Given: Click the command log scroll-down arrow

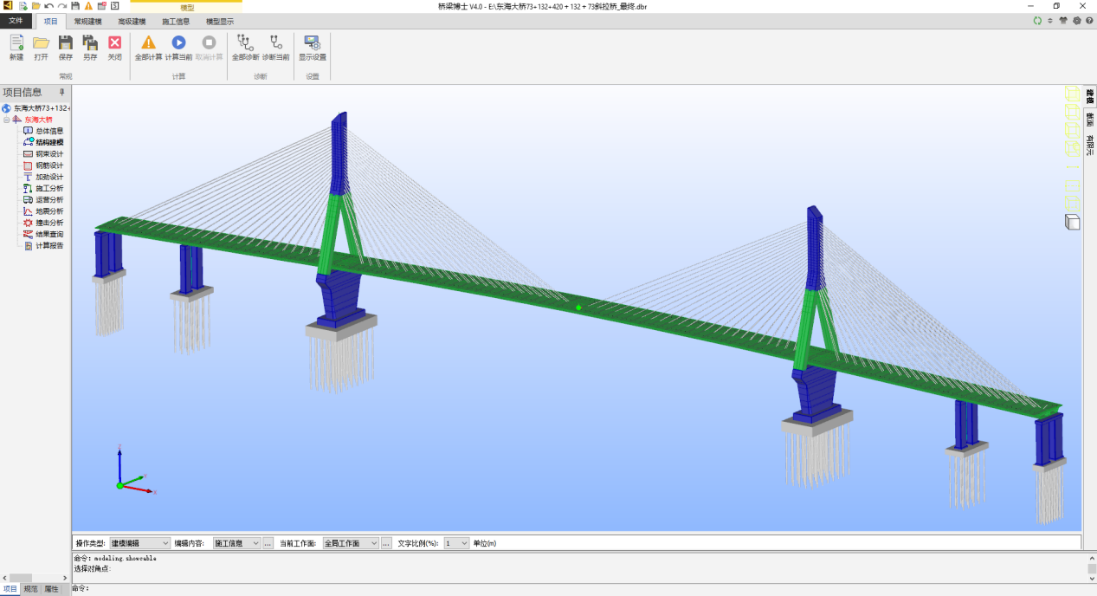Looking at the screenshot, I should point(1091,579).
